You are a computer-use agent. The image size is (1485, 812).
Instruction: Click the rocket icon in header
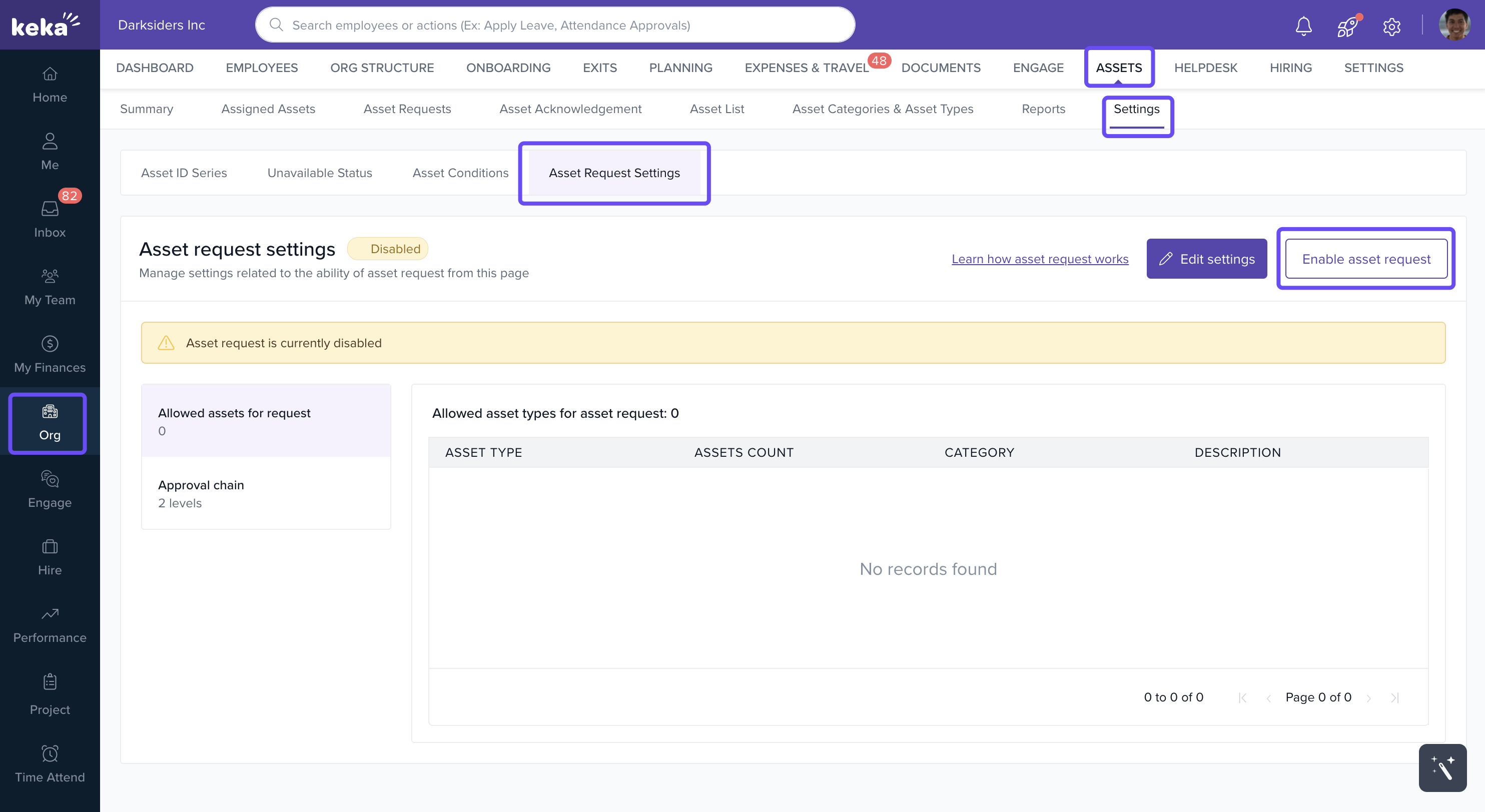click(x=1347, y=26)
